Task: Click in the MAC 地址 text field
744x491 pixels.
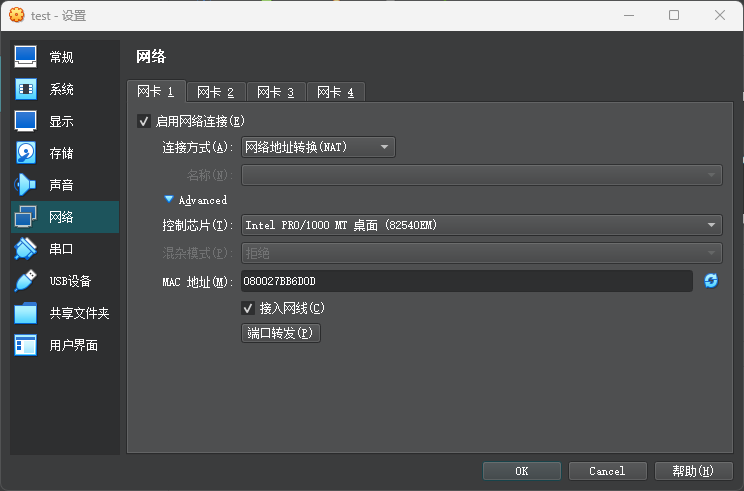Action: pos(466,281)
